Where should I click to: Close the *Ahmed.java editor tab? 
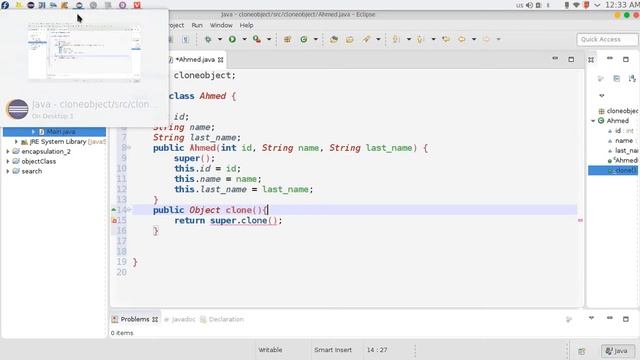click(x=221, y=60)
